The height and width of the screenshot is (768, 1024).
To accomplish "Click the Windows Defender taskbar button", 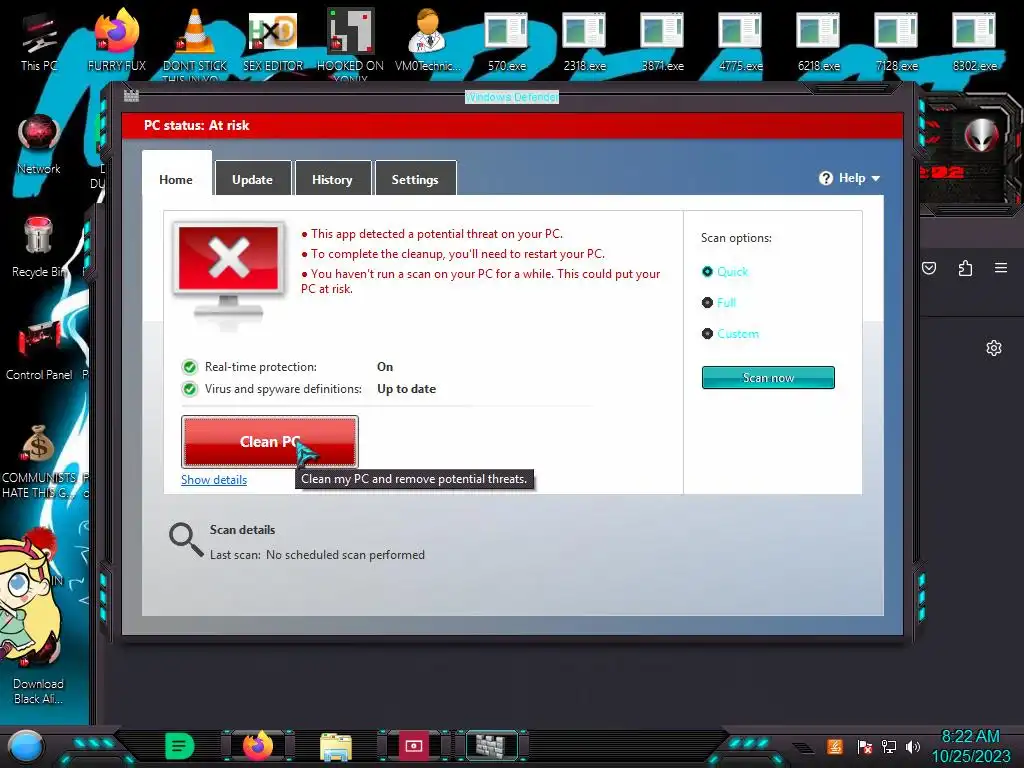I will coord(492,746).
